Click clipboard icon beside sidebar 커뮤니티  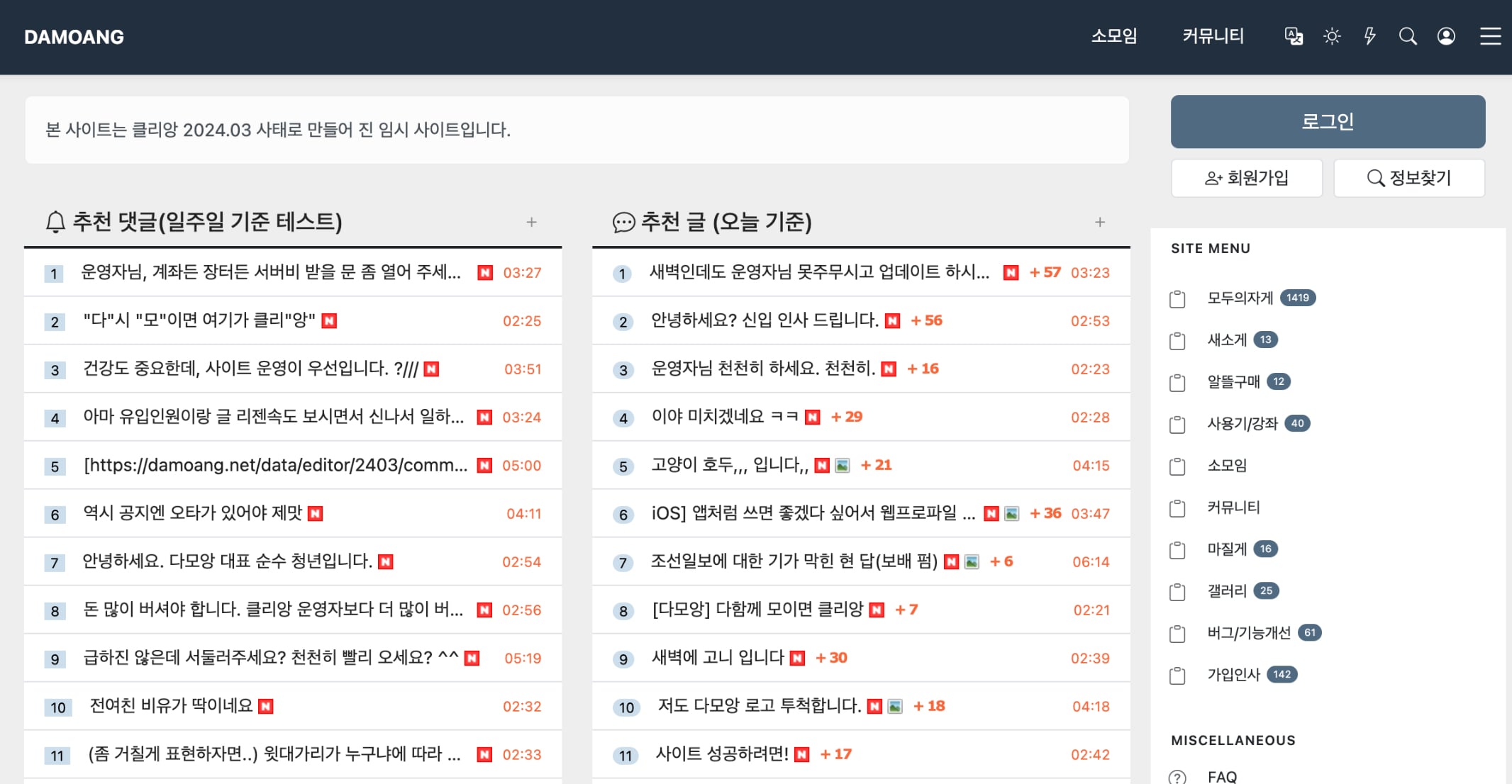[1177, 508]
